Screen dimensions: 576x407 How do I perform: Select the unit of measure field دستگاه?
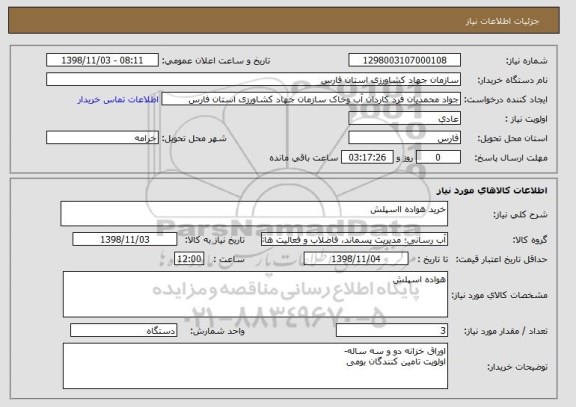point(123,331)
